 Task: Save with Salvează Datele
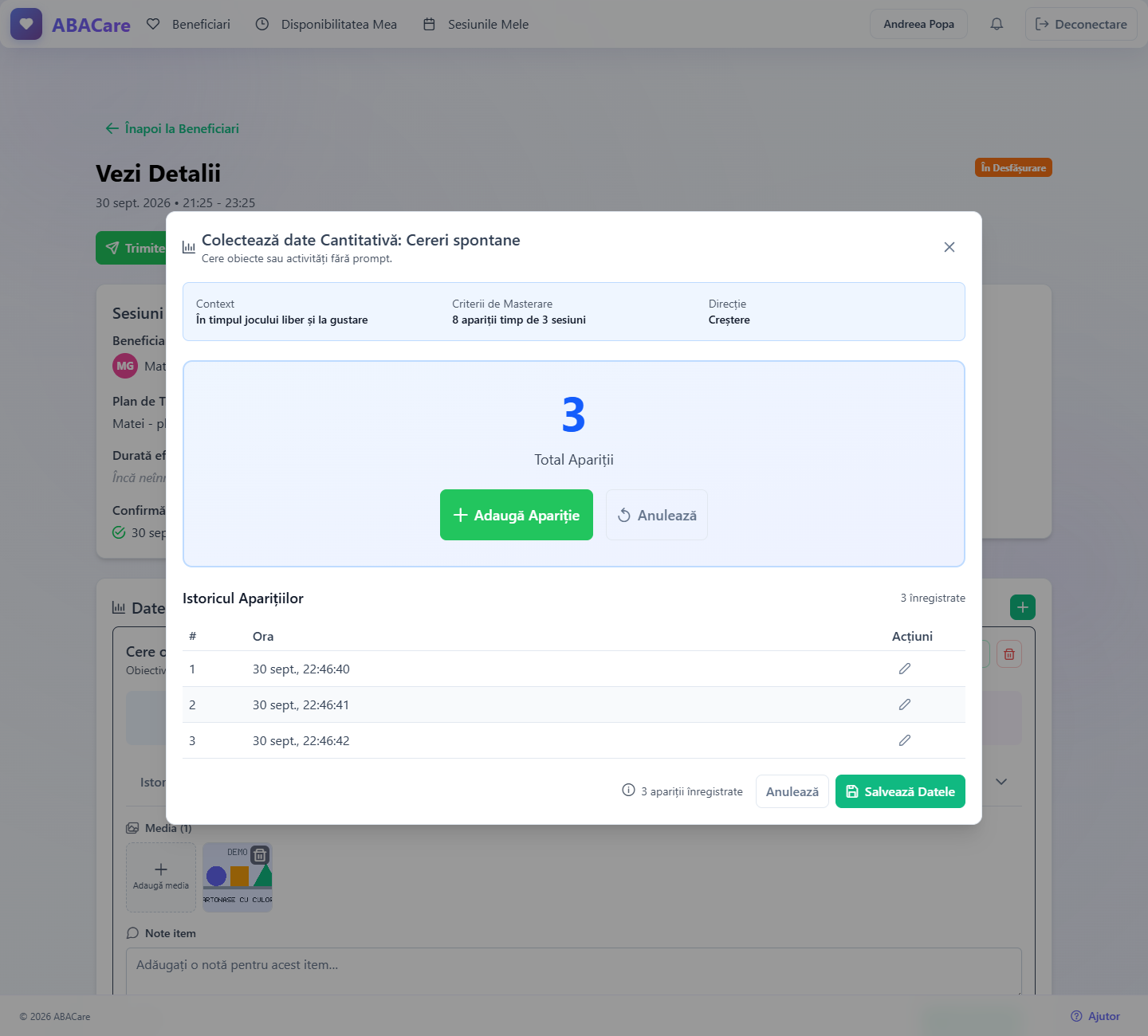coord(900,791)
